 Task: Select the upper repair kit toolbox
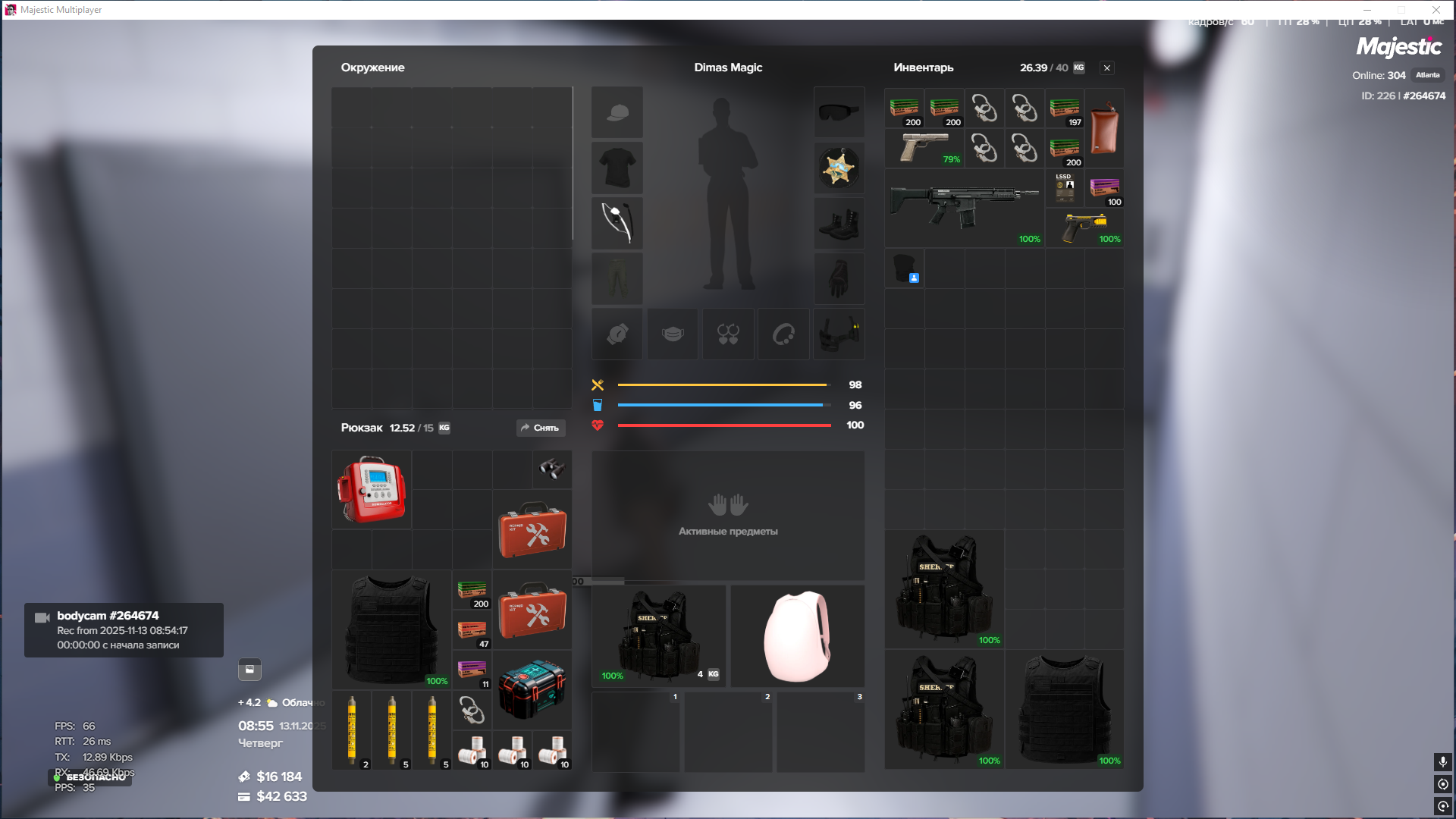[532, 529]
